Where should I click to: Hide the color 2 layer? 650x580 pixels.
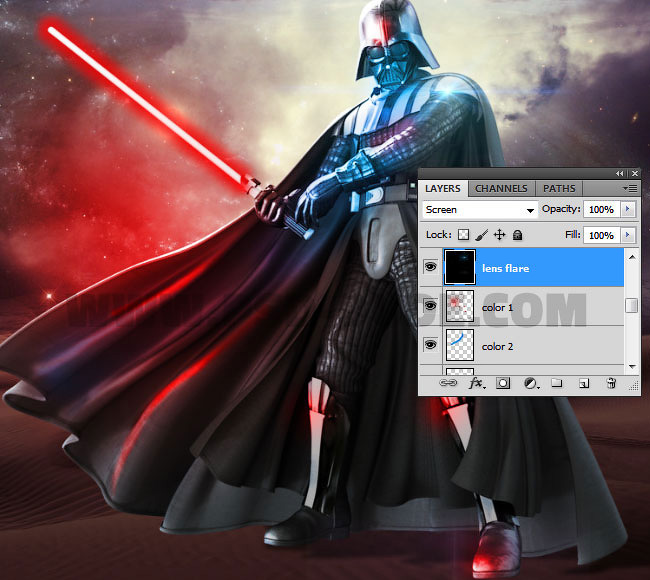pyautogui.click(x=430, y=346)
